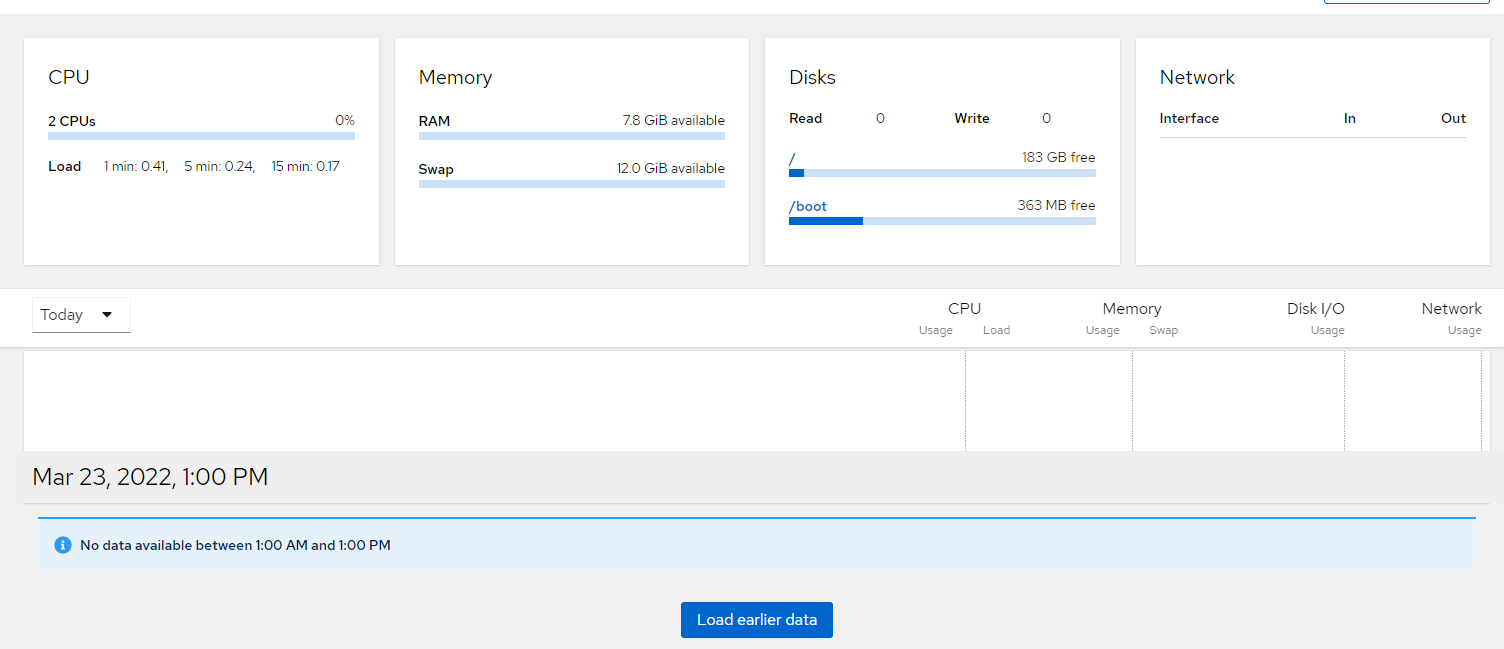
Task: Open the / root filesystem link
Action: (792, 157)
